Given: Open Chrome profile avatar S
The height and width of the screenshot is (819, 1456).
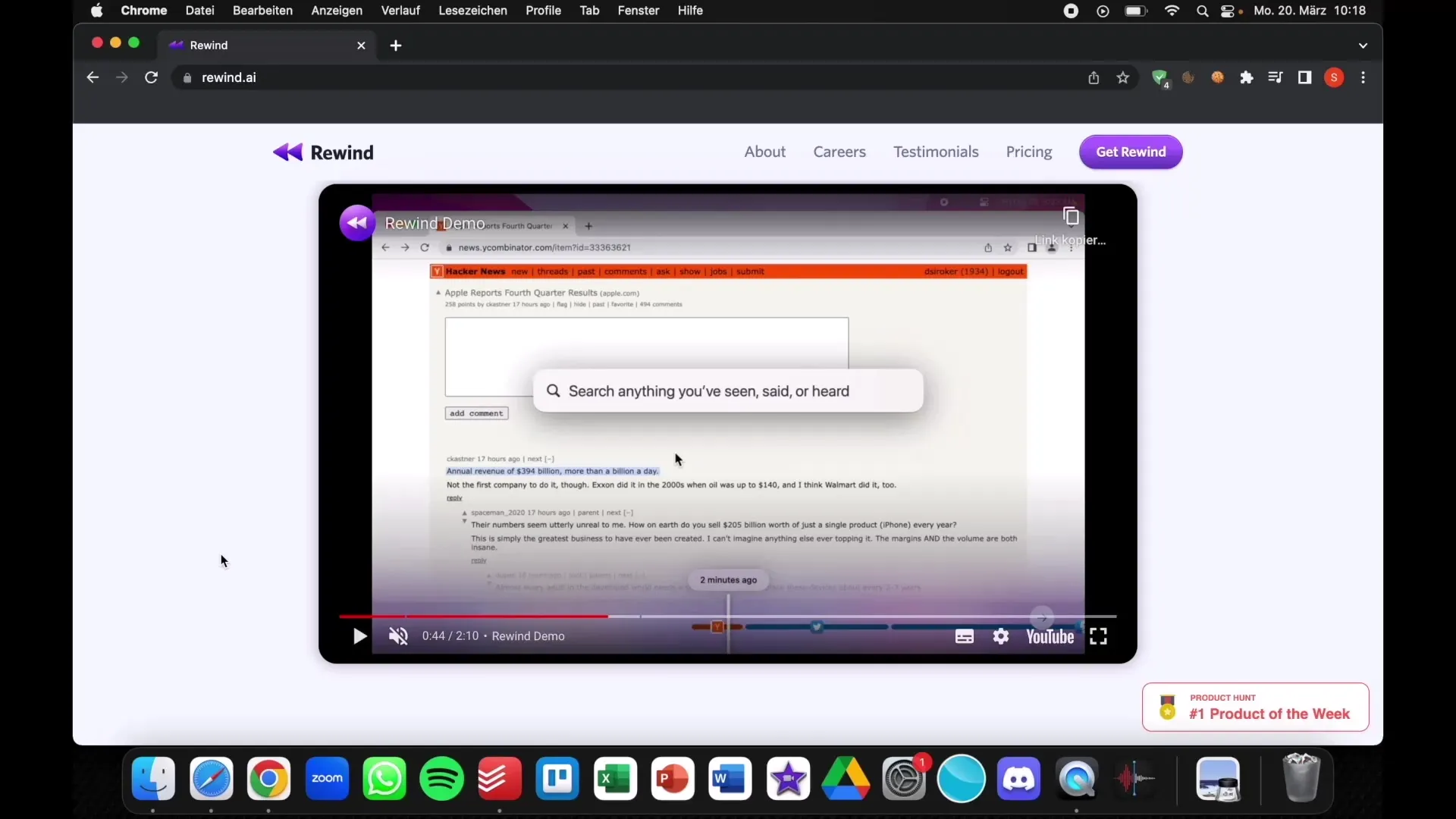Looking at the screenshot, I should (1334, 77).
